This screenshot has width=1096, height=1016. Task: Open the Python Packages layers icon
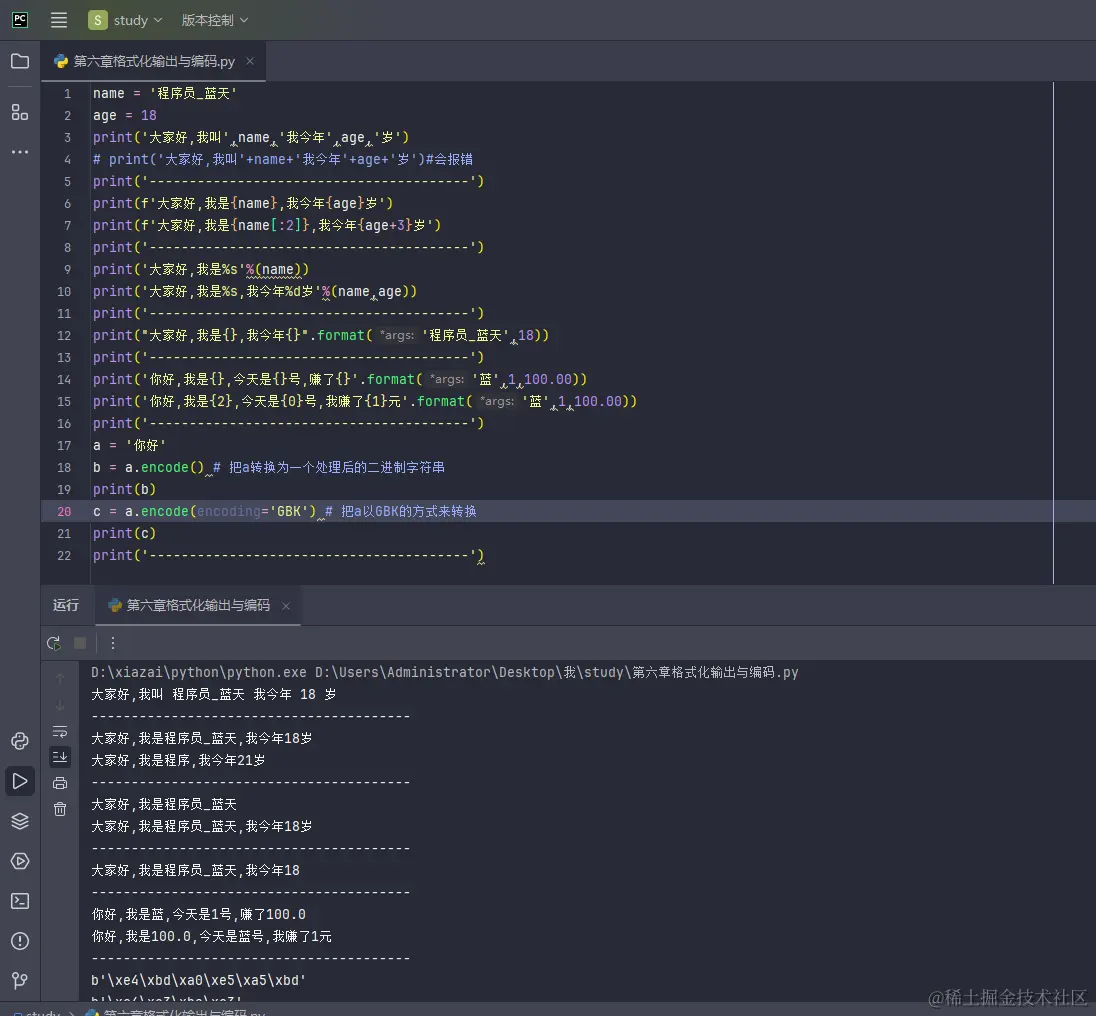pos(20,821)
